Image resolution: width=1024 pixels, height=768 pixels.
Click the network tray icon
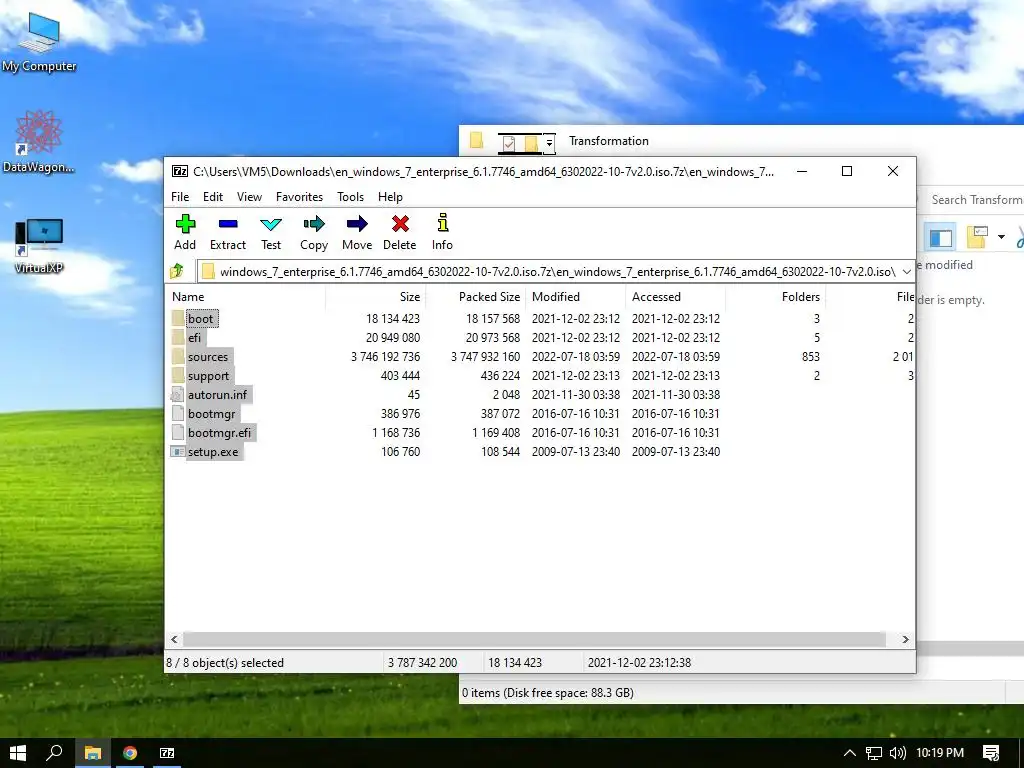(x=873, y=753)
